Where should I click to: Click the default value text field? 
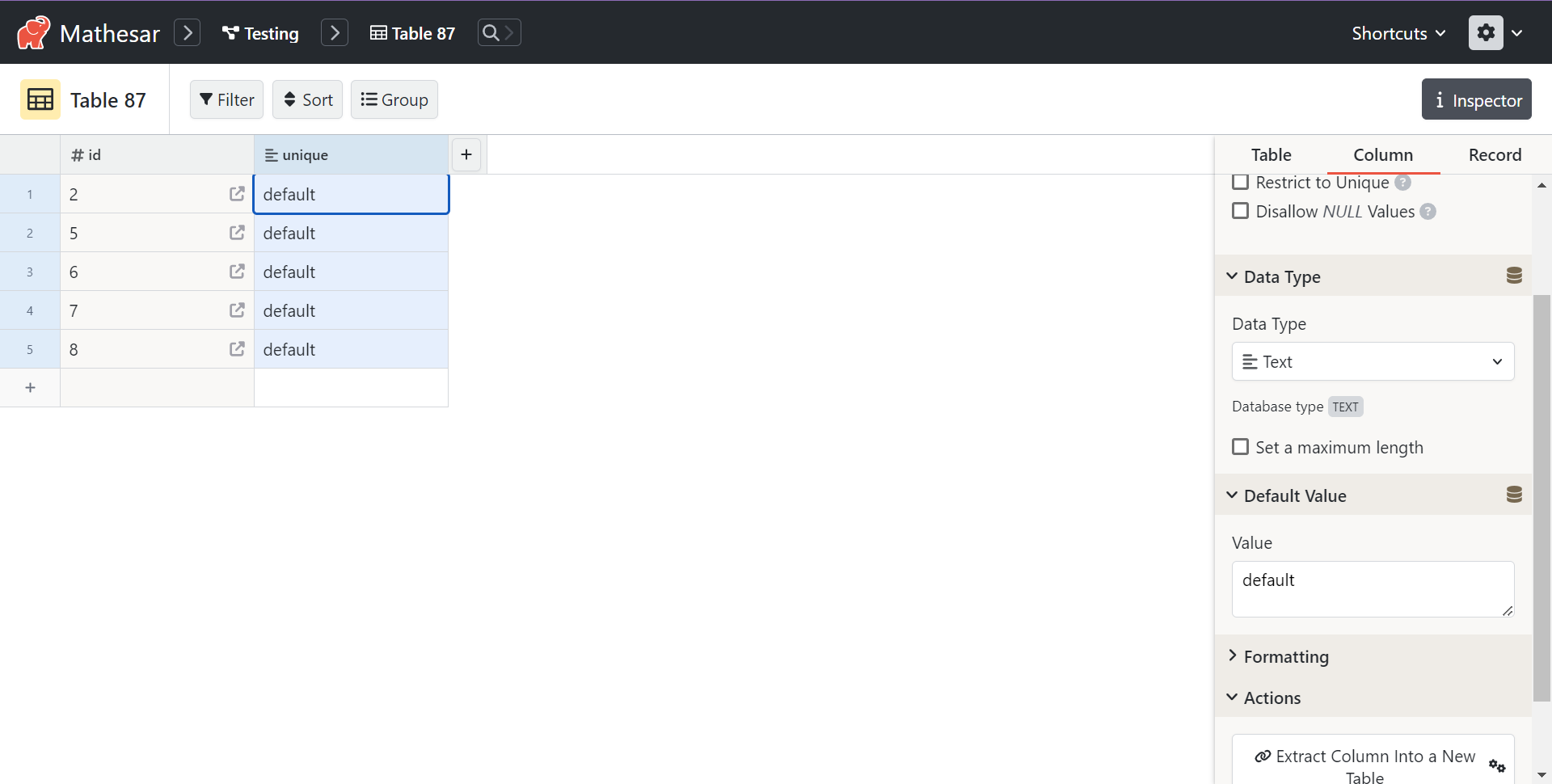tap(1373, 588)
